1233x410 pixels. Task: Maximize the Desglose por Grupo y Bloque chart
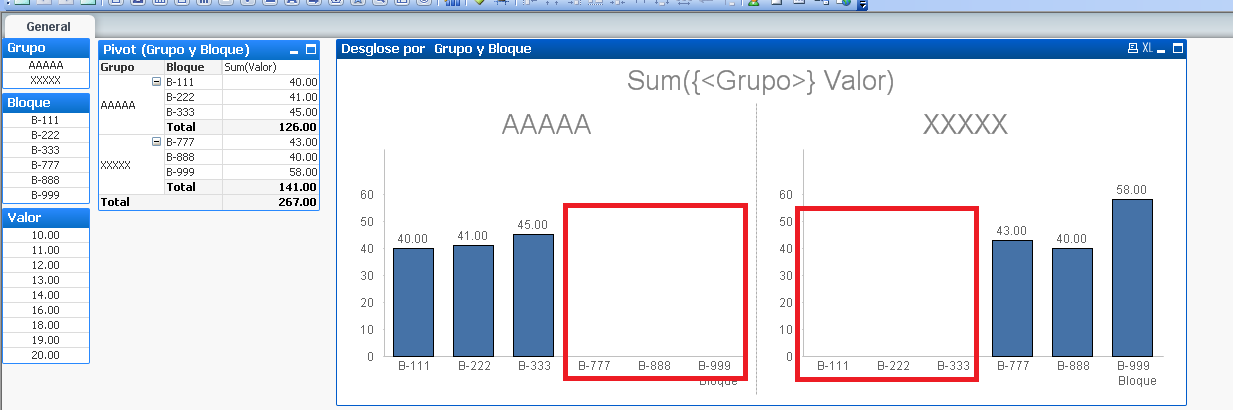1177,48
